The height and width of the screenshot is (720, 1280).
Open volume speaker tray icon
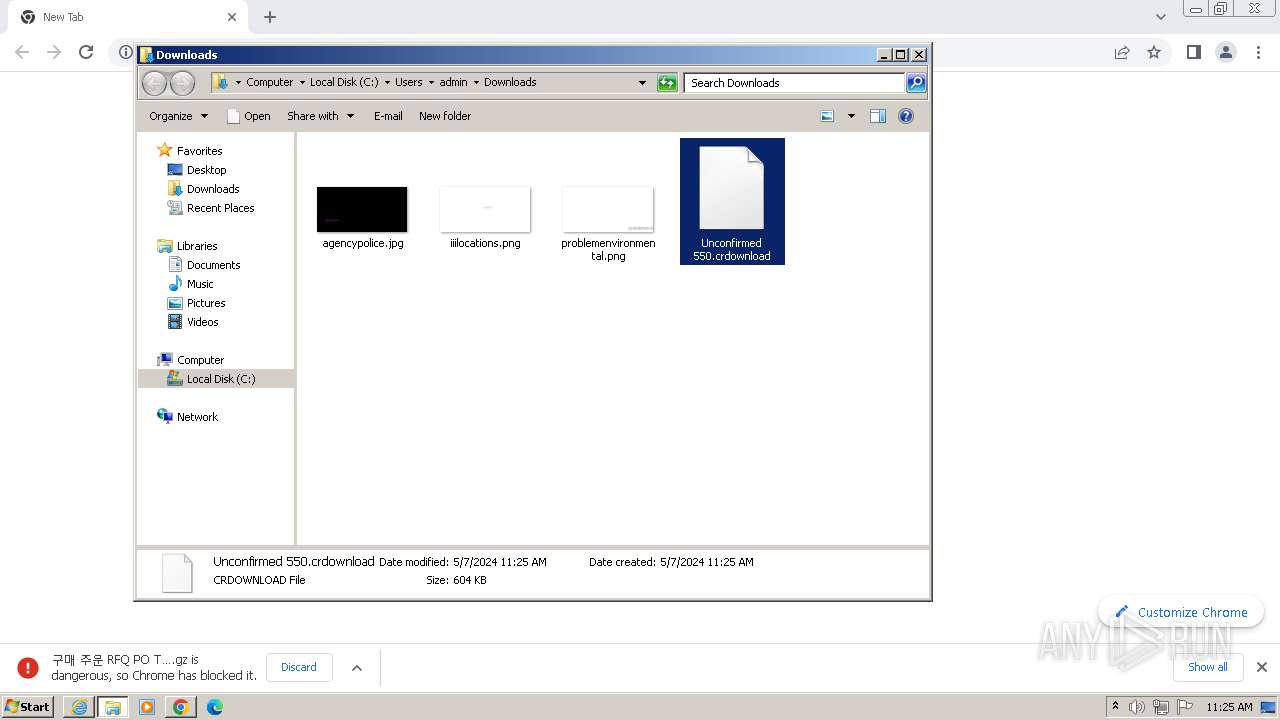(x=1136, y=707)
